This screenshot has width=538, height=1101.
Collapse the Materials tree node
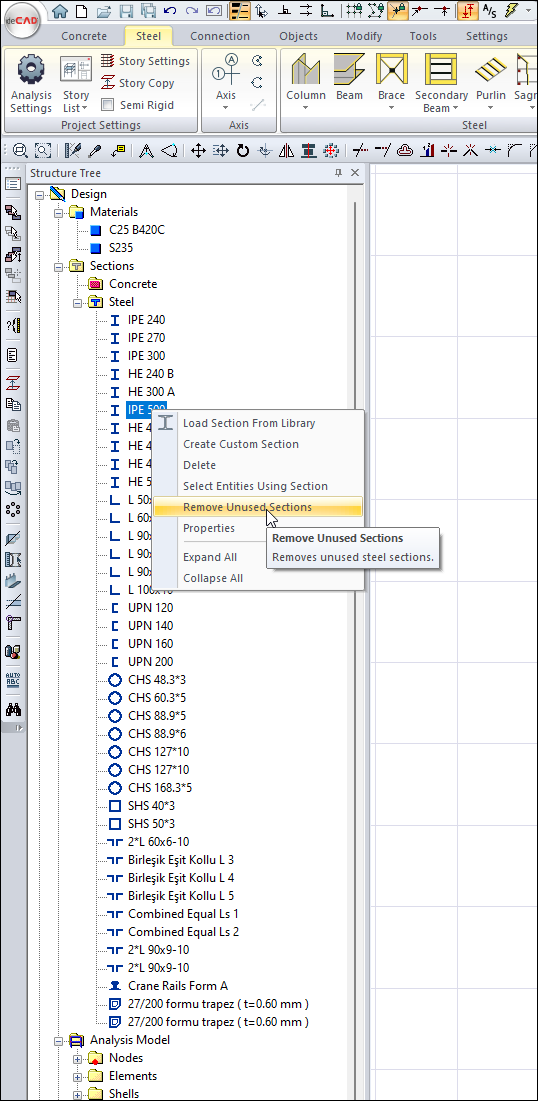tap(58, 212)
